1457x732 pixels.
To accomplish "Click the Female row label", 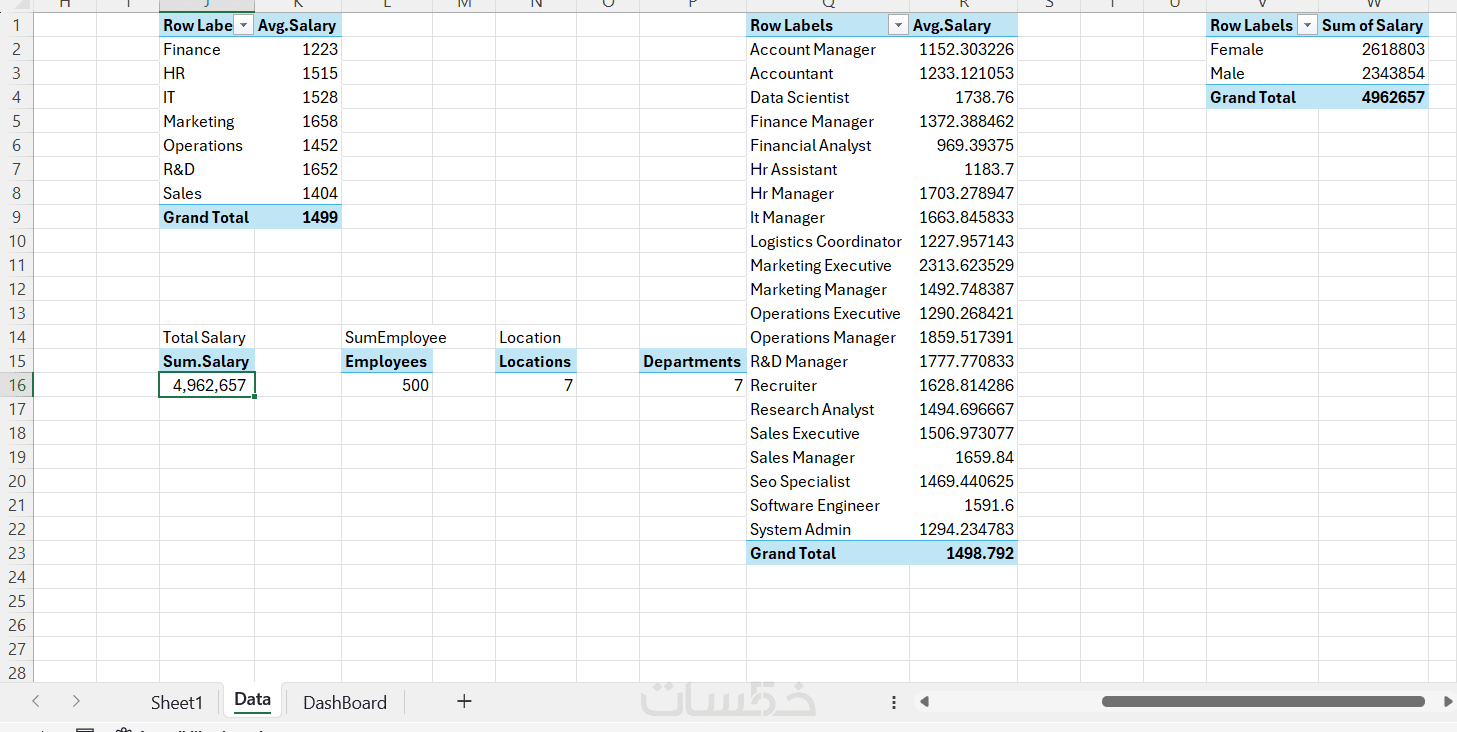I will tap(1262, 49).
